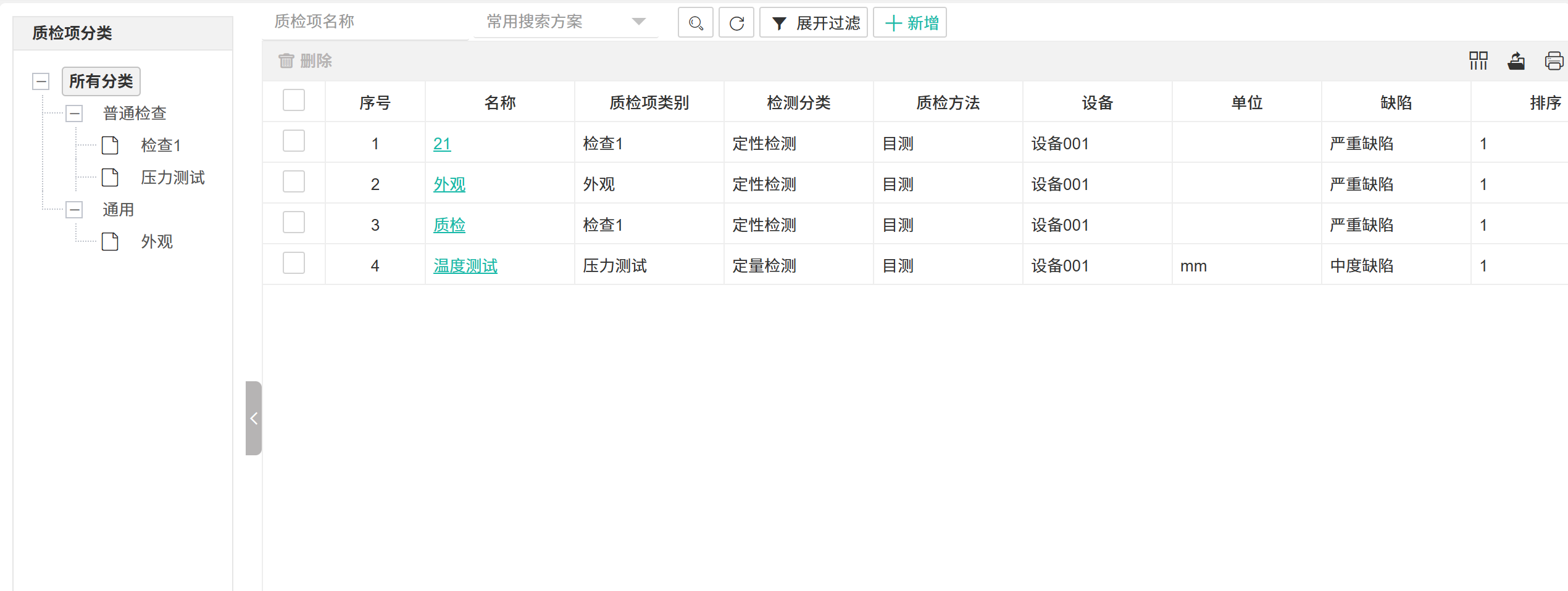Check the checkbox for row 4 温度测试
Screen dimensions: 1568x591
(294, 263)
